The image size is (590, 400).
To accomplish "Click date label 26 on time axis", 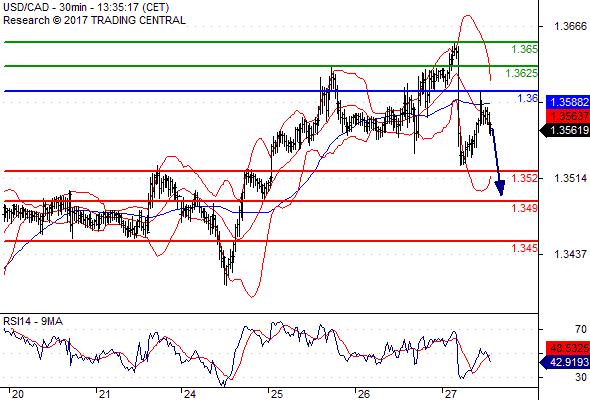I will tap(363, 394).
